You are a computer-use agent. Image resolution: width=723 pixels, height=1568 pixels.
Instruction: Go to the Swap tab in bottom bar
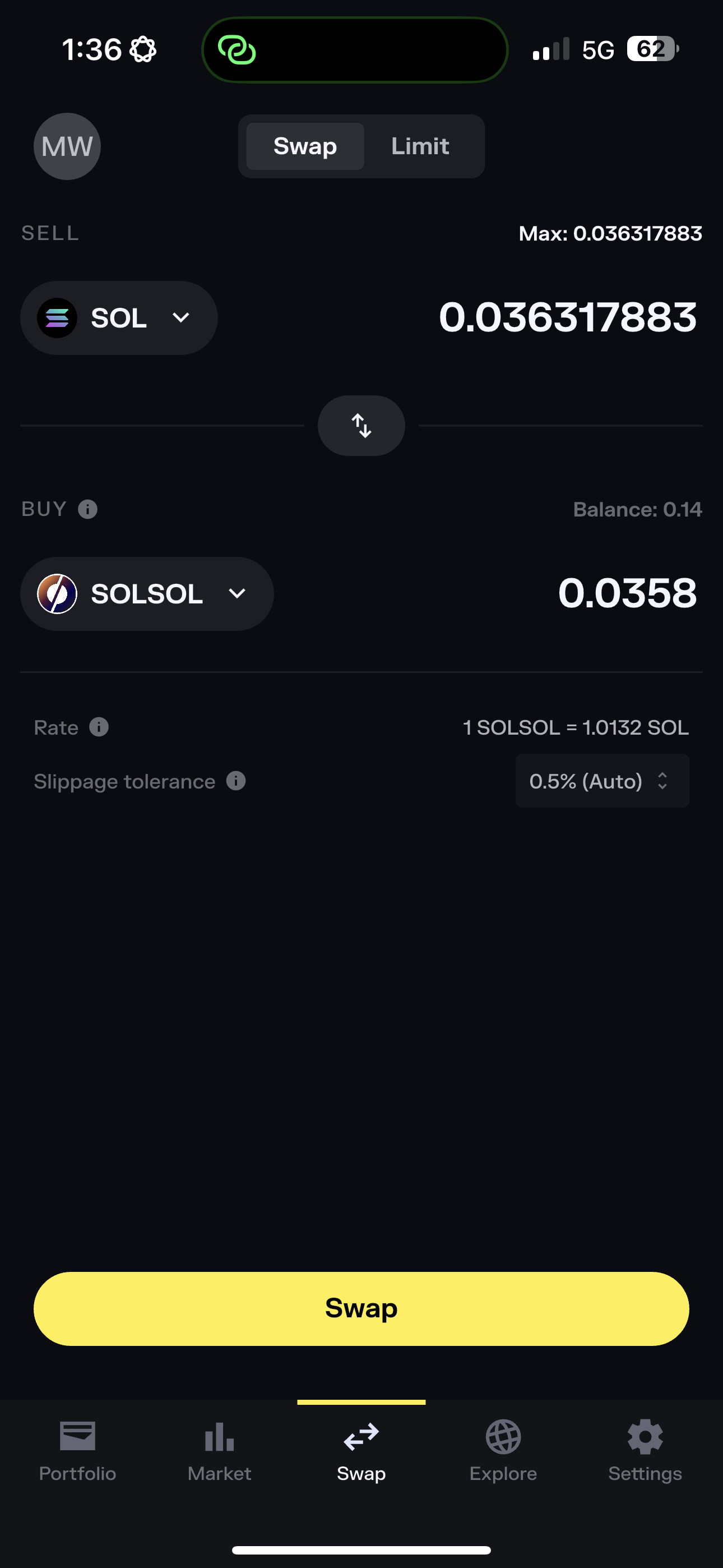click(x=361, y=1449)
